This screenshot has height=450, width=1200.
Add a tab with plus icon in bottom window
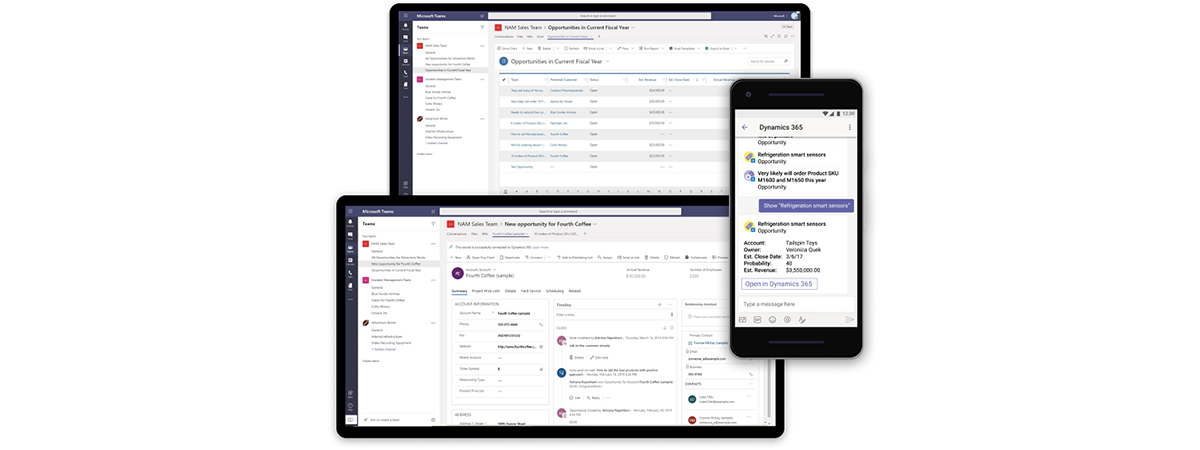pyautogui.click(x=585, y=233)
